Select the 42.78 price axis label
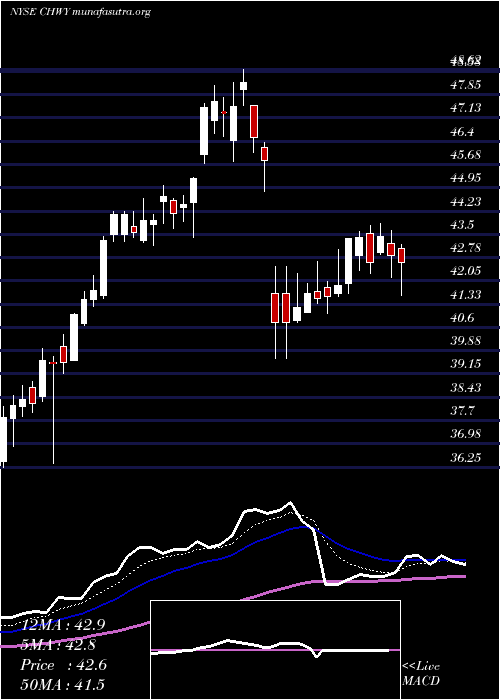Image resolution: width=500 pixels, height=700 pixels. [x=466, y=248]
